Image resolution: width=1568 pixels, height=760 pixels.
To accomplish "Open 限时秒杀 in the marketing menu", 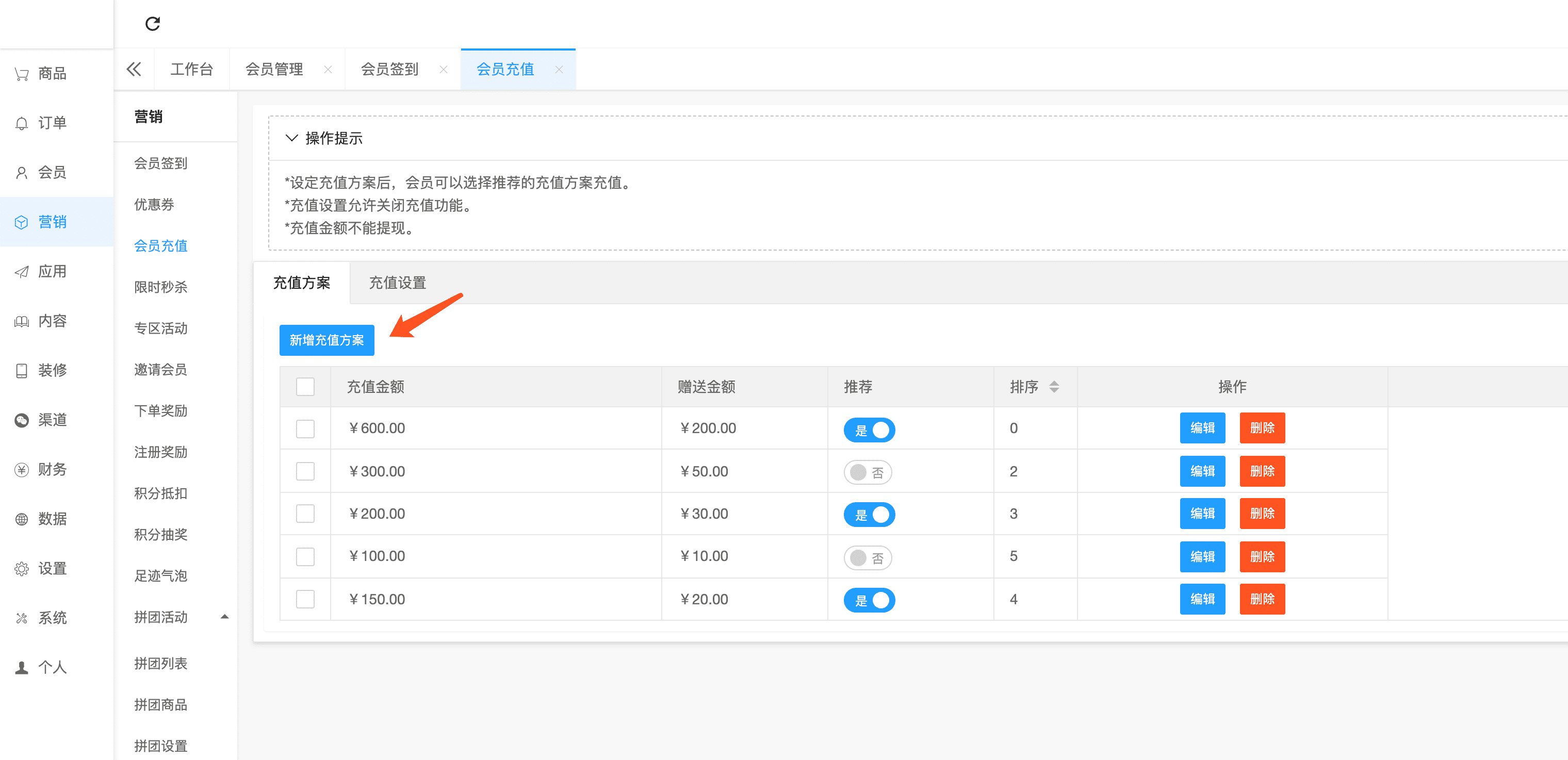I will click(x=161, y=287).
